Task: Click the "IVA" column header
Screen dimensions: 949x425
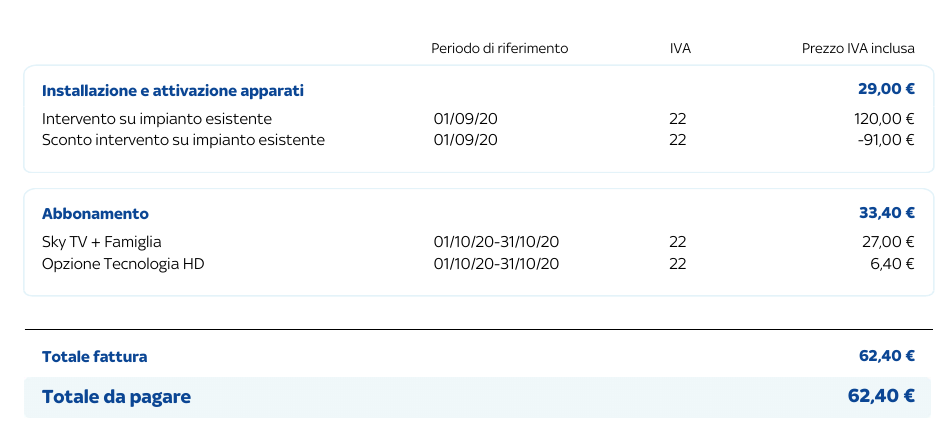Action: click(680, 48)
